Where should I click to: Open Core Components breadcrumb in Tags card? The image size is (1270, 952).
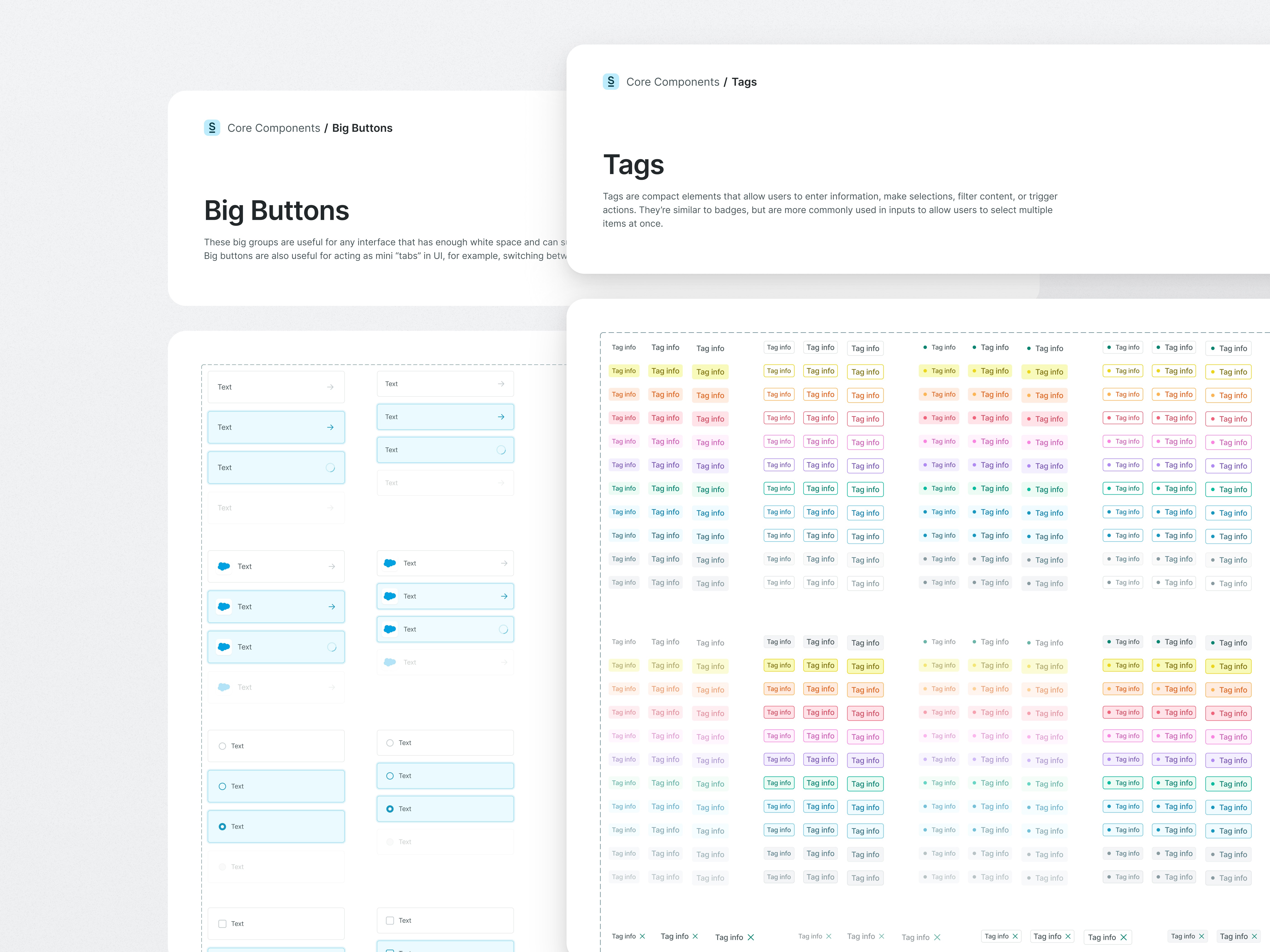(673, 82)
